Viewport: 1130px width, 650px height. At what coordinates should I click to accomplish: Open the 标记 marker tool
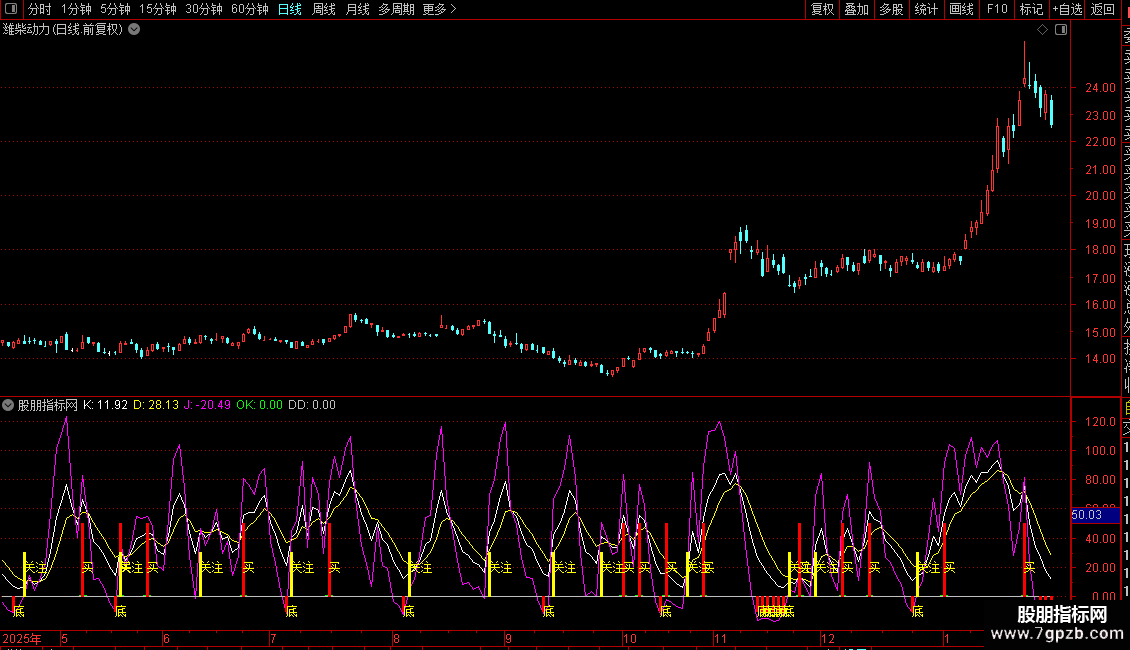[1031, 9]
